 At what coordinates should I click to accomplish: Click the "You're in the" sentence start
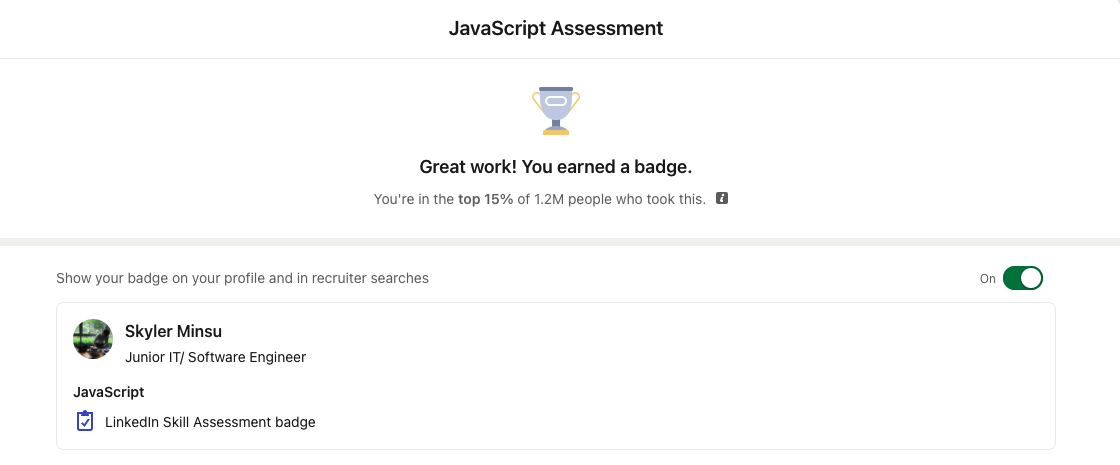414,199
